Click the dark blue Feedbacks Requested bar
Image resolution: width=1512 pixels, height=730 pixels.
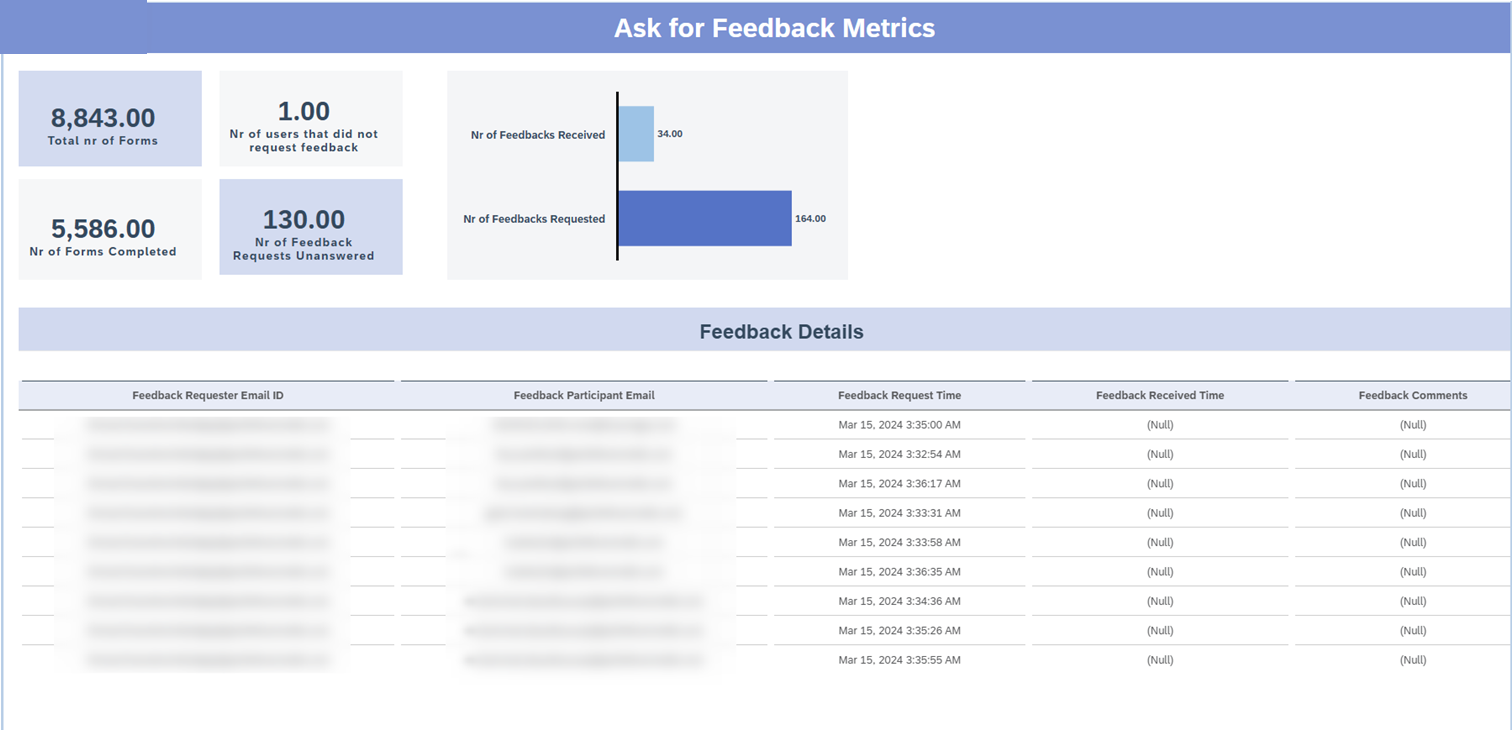[x=704, y=218]
